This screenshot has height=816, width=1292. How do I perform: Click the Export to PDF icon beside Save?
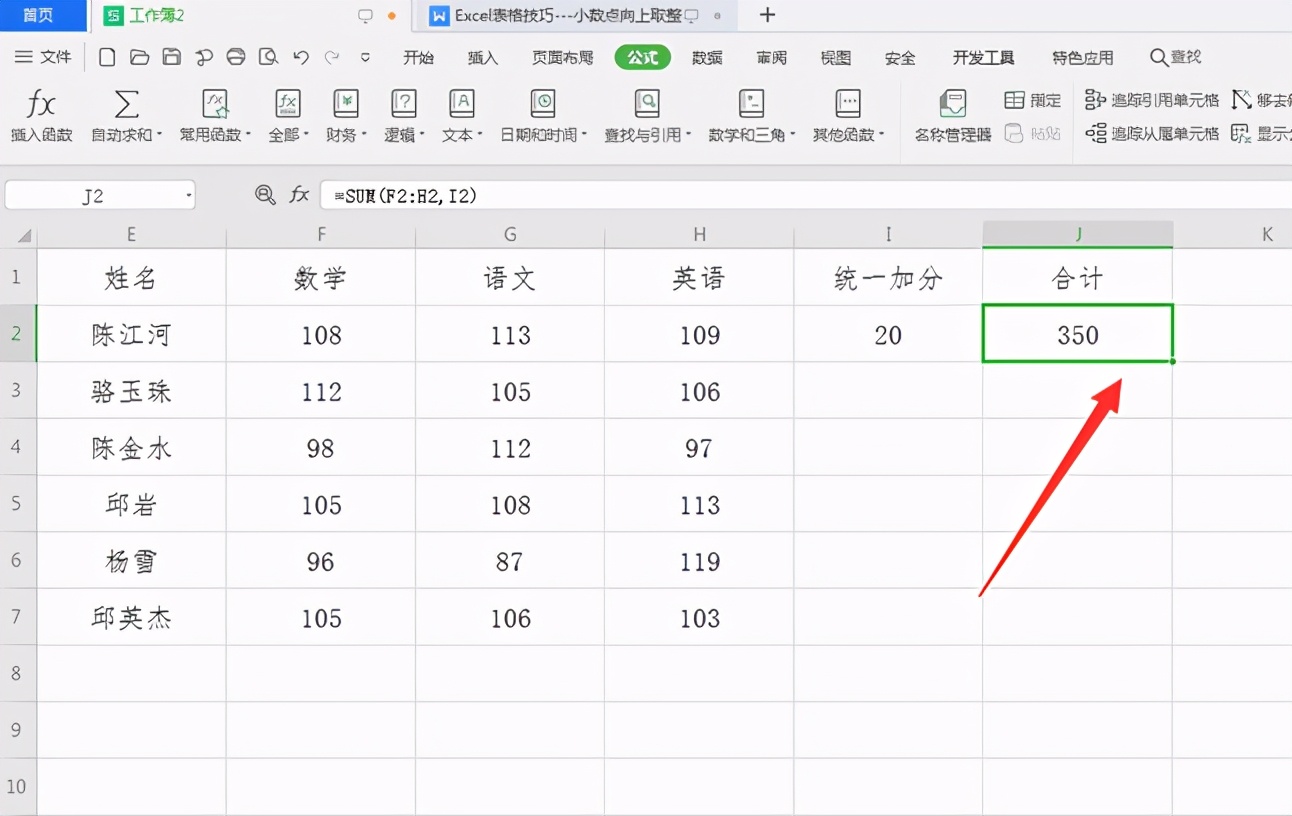click(204, 57)
